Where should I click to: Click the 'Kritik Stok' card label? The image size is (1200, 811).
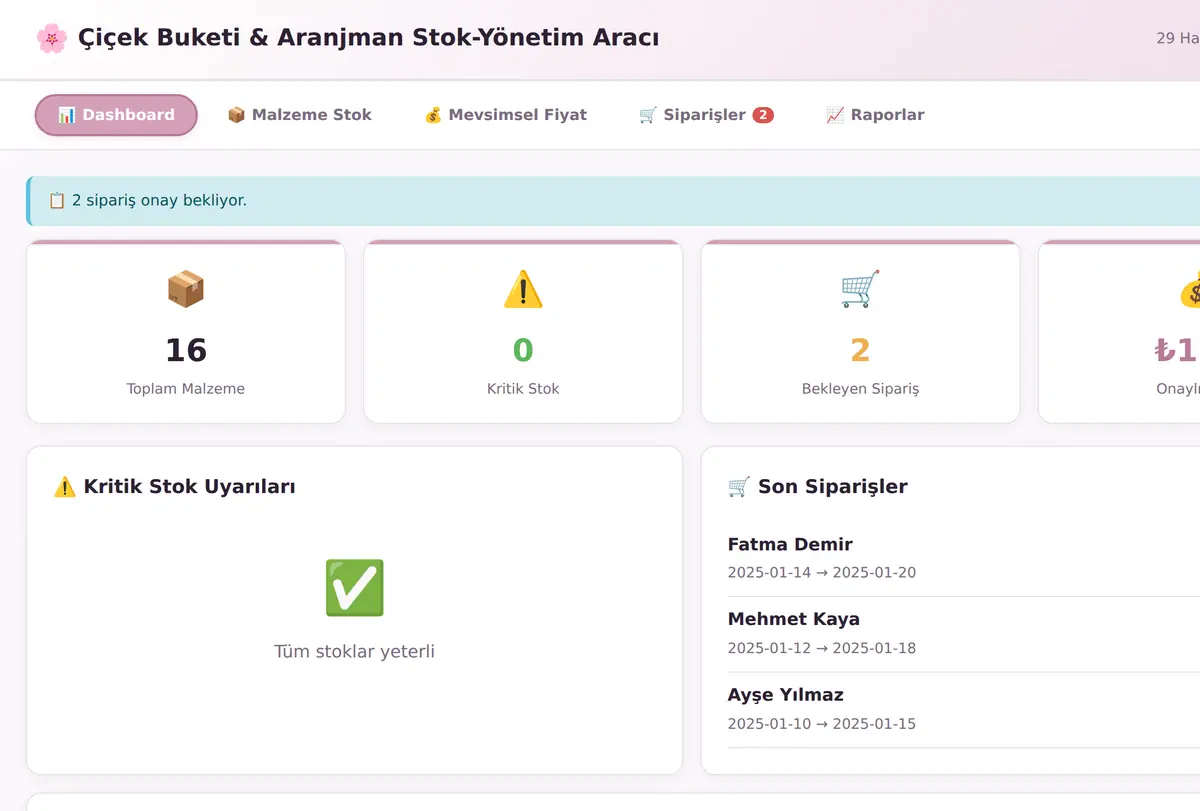pyautogui.click(x=523, y=389)
